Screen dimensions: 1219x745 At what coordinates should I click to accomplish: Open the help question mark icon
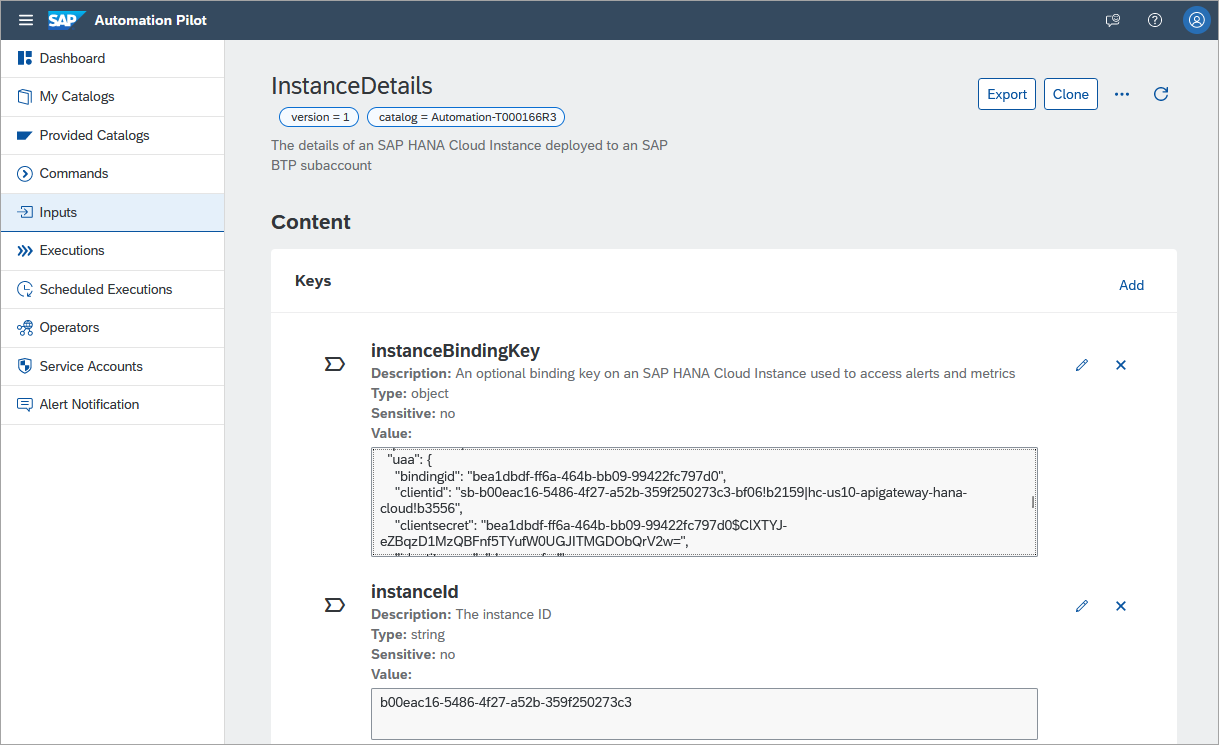coord(1155,20)
